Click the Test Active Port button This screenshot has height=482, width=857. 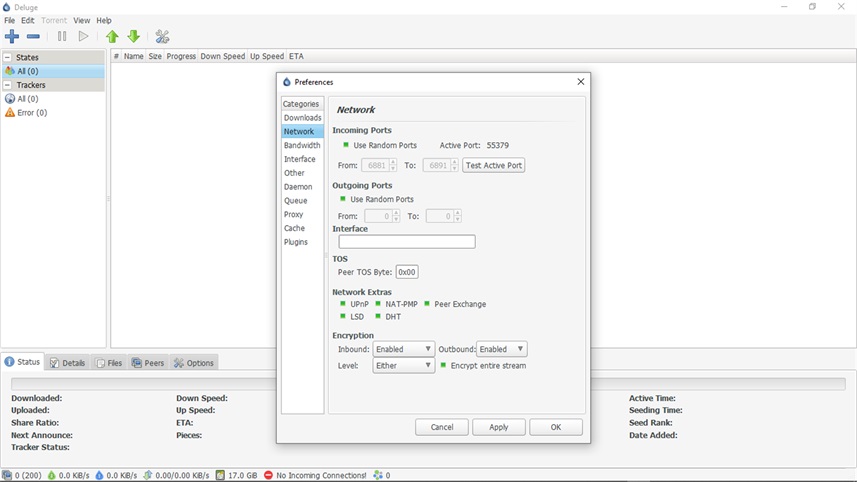(x=494, y=165)
